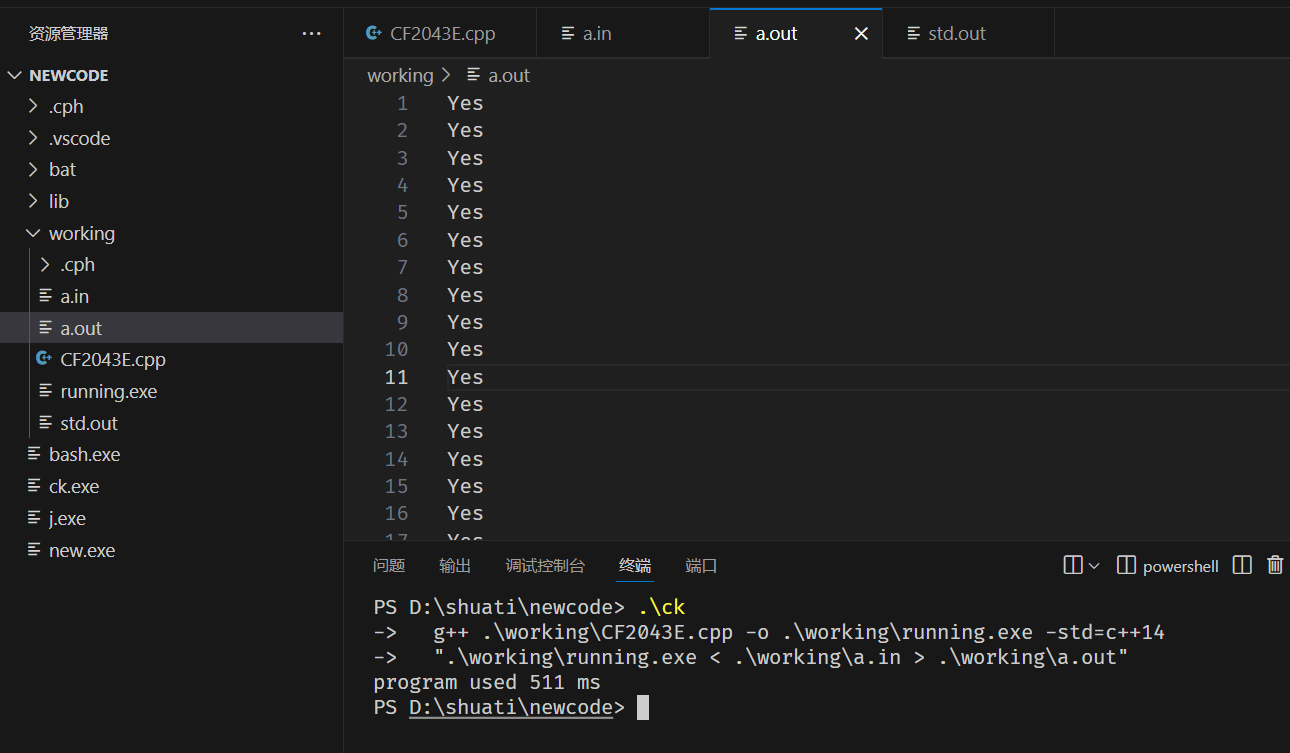The width and height of the screenshot is (1290, 753).
Task: Click the file icon beside j.exe
Action: (34, 518)
